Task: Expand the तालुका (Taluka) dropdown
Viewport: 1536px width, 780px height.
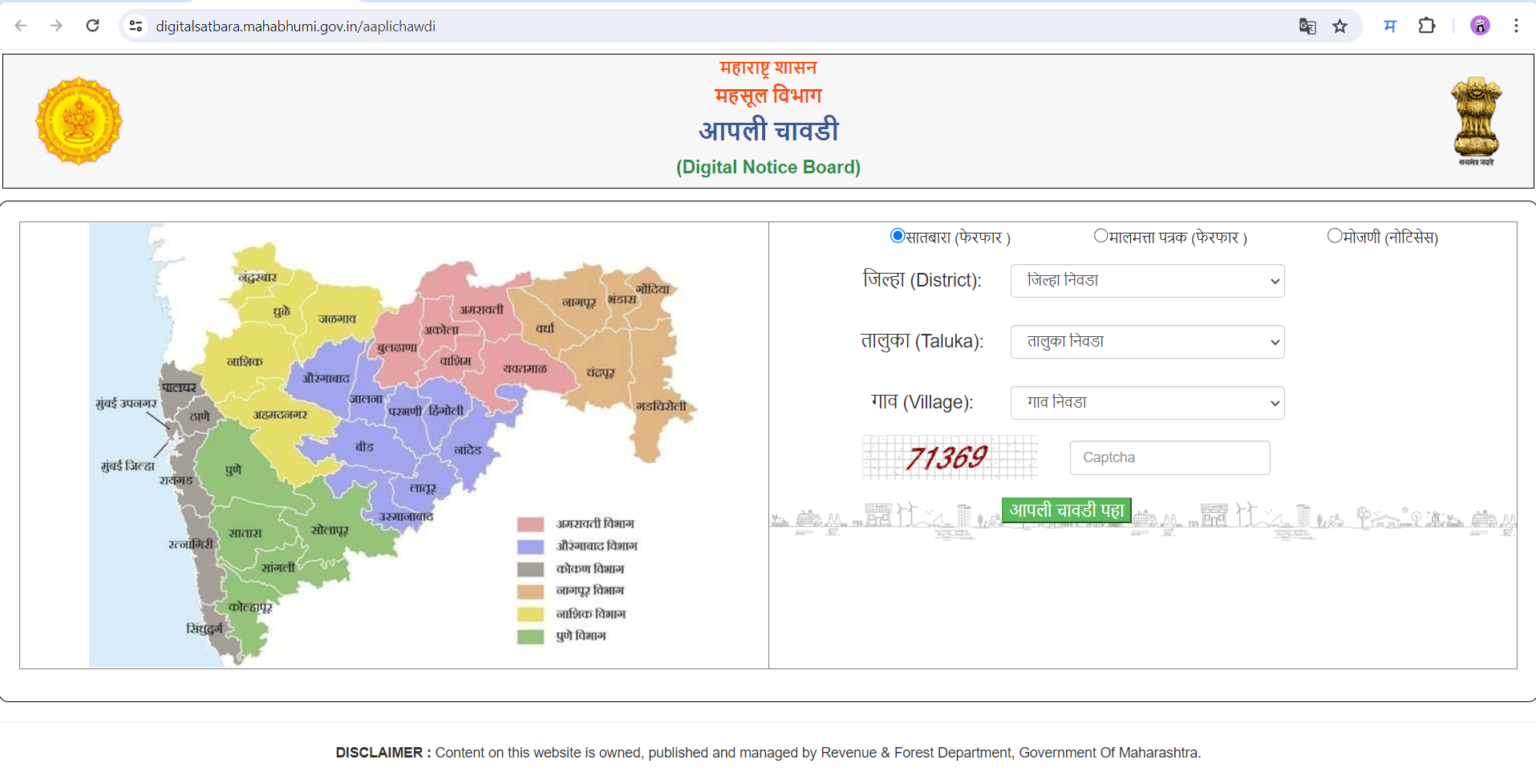Action: tap(1147, 342)
